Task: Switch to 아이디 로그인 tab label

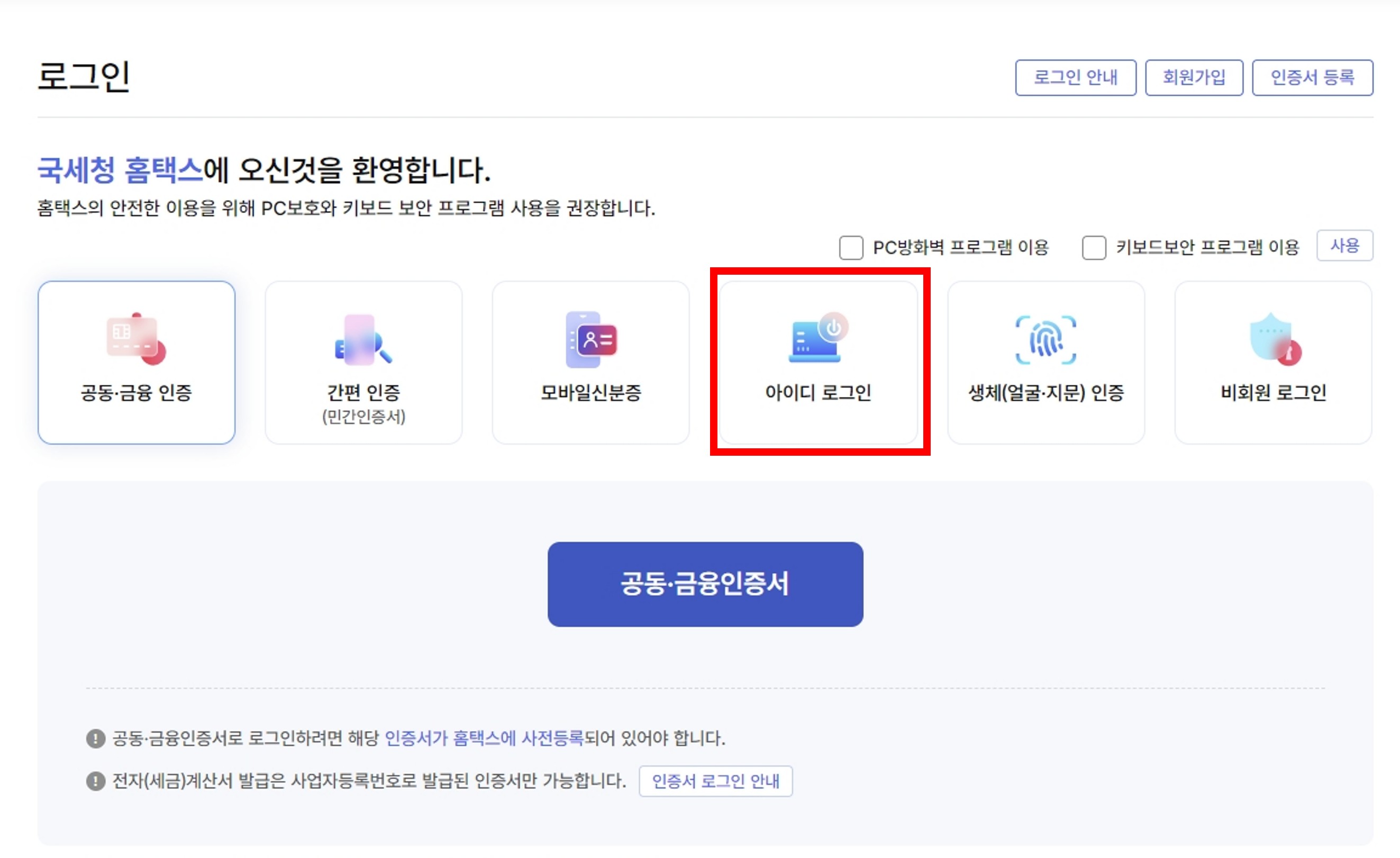Action: (818, 393)
